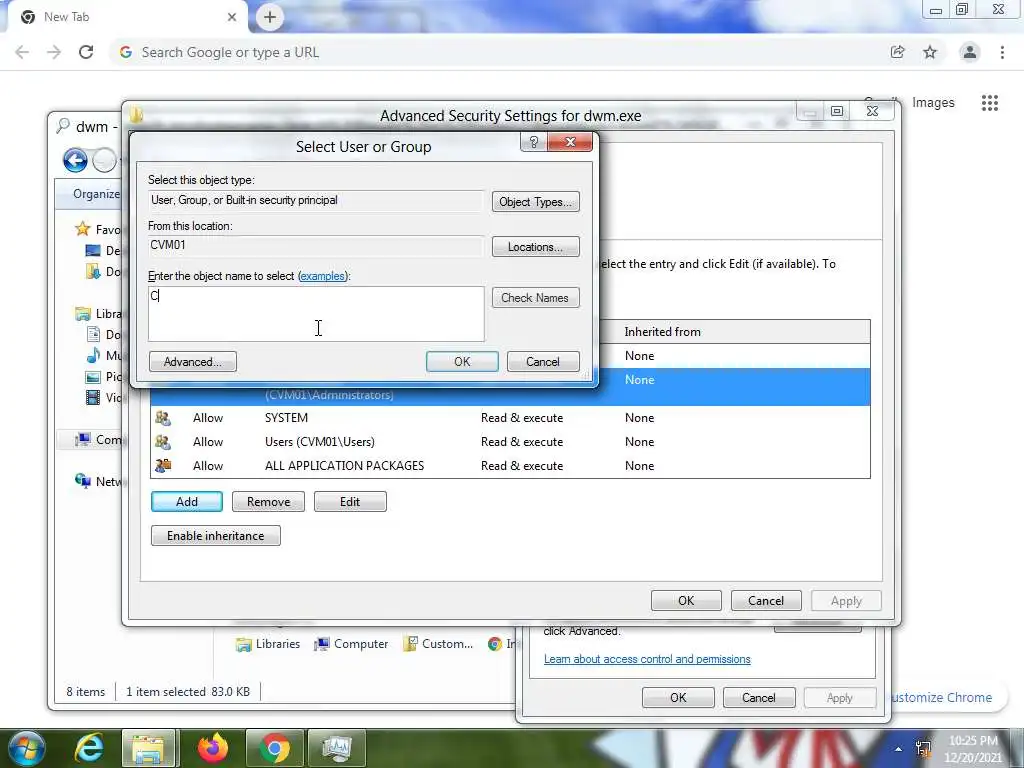Viewport: 1024px width, 768px height.
Task: Click Check Names button
Action: [536, 298]
